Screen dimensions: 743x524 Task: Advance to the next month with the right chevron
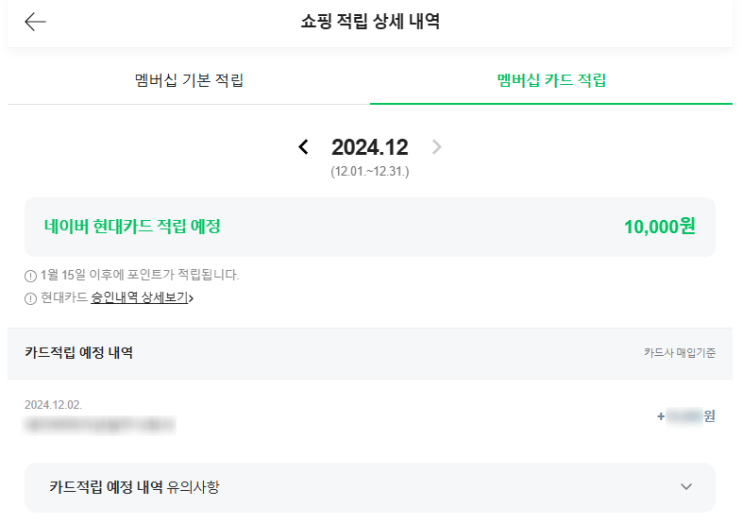[436, 148]
